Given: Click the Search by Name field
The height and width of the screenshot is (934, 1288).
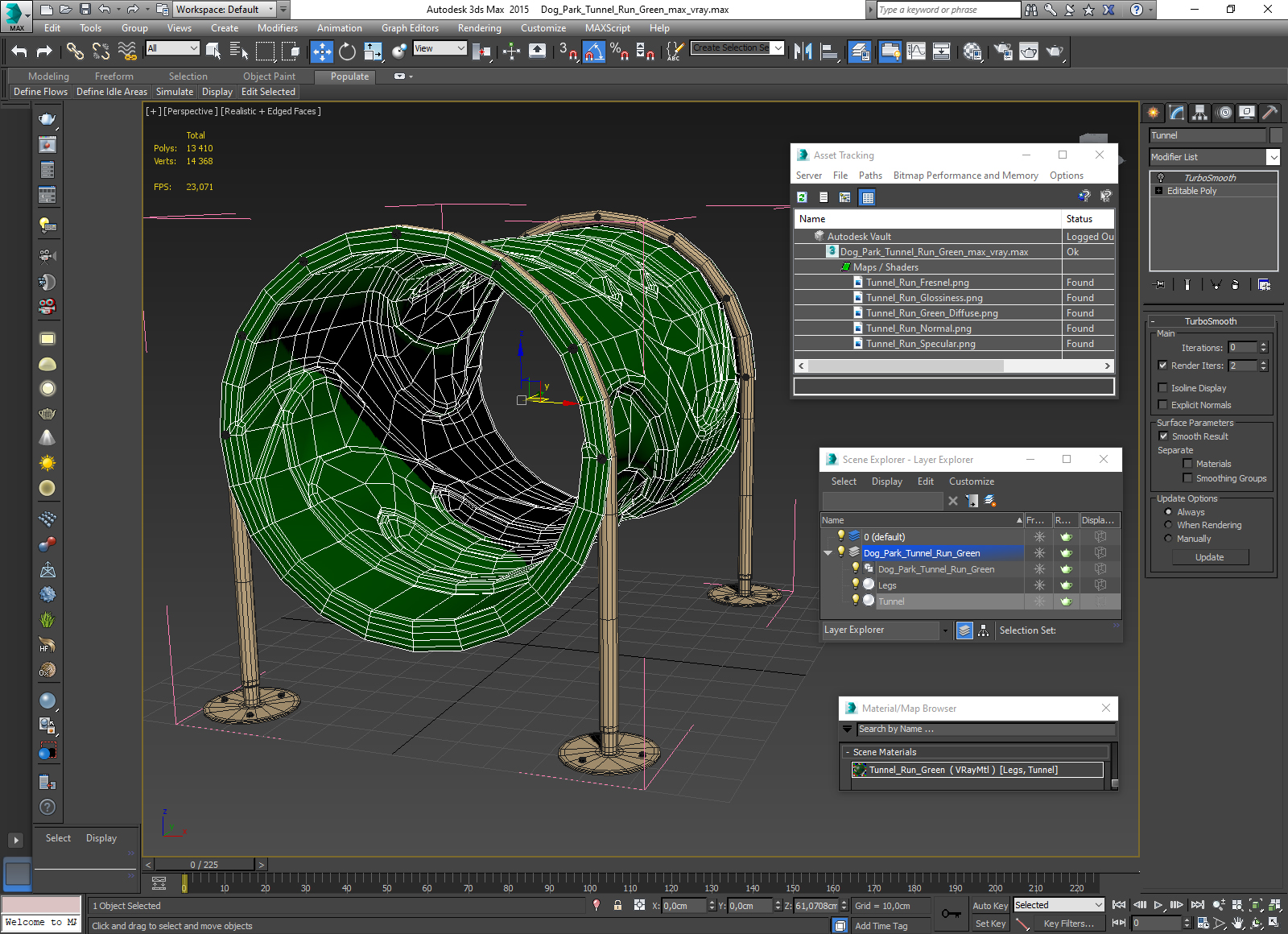Looking at the screenshot, I should click(986, 729).
